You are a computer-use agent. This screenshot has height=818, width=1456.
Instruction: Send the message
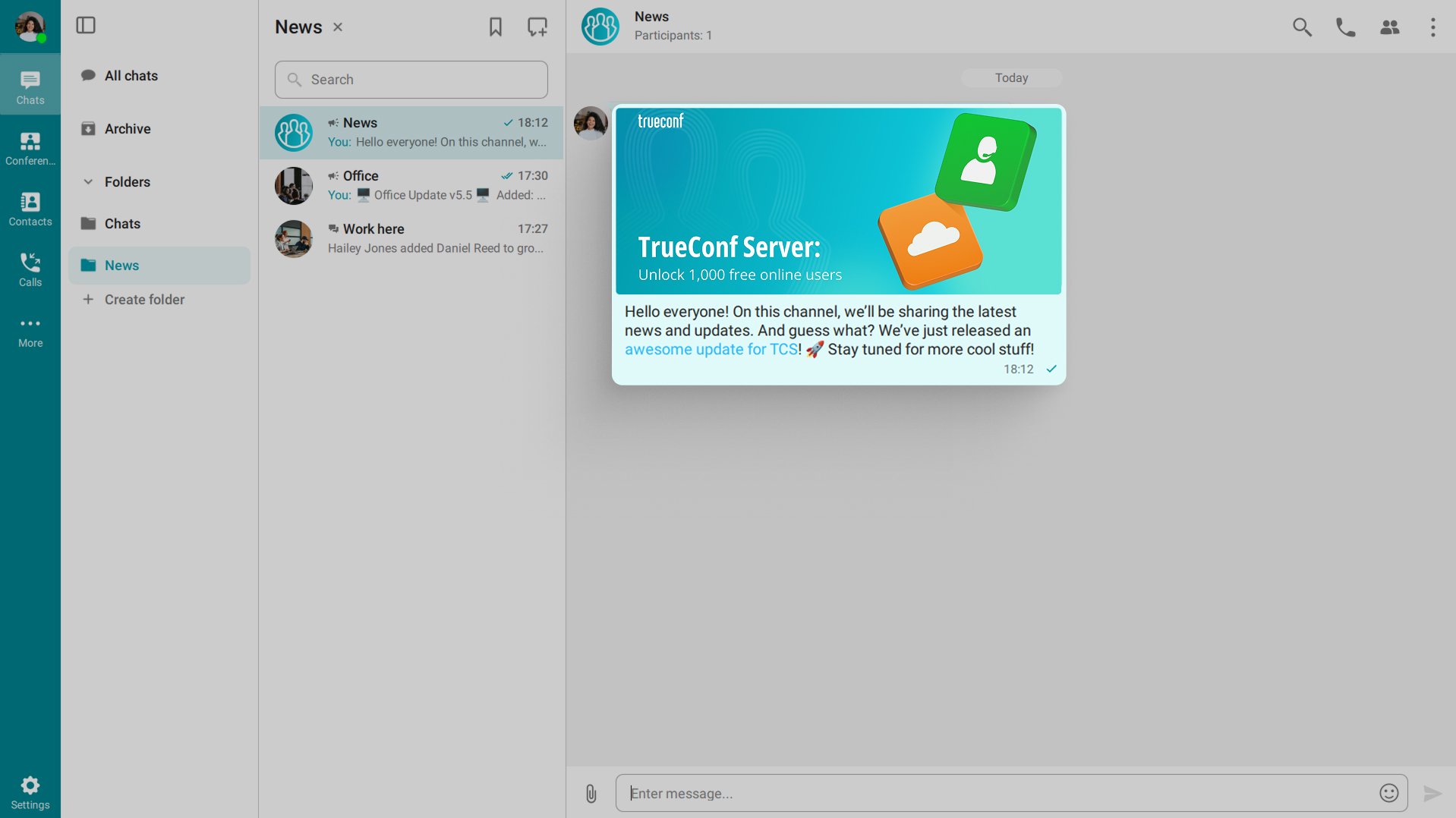point(1432,794)
